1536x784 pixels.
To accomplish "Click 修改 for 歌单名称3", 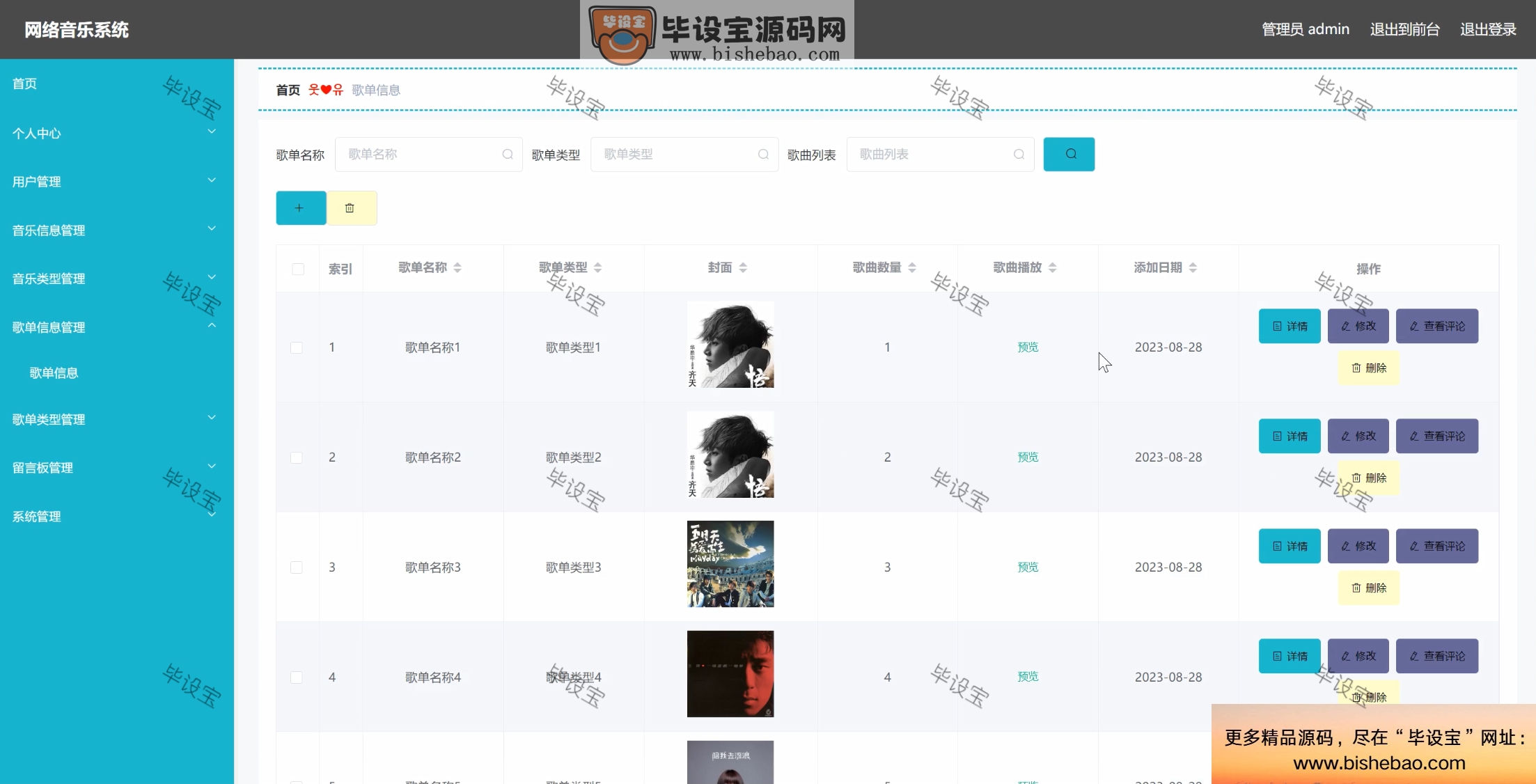I will tap(1358, 546).
